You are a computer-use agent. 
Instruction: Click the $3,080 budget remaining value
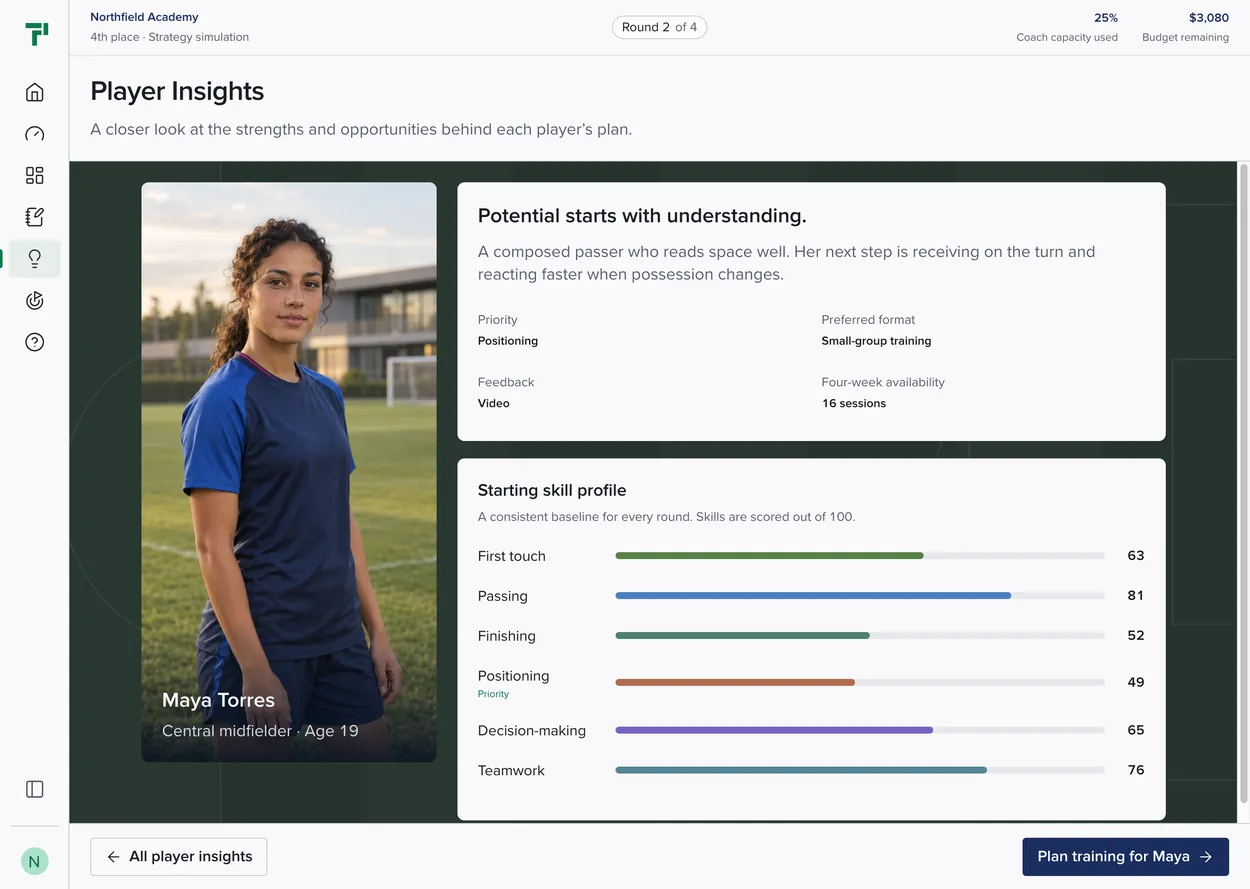point(1208,18)
